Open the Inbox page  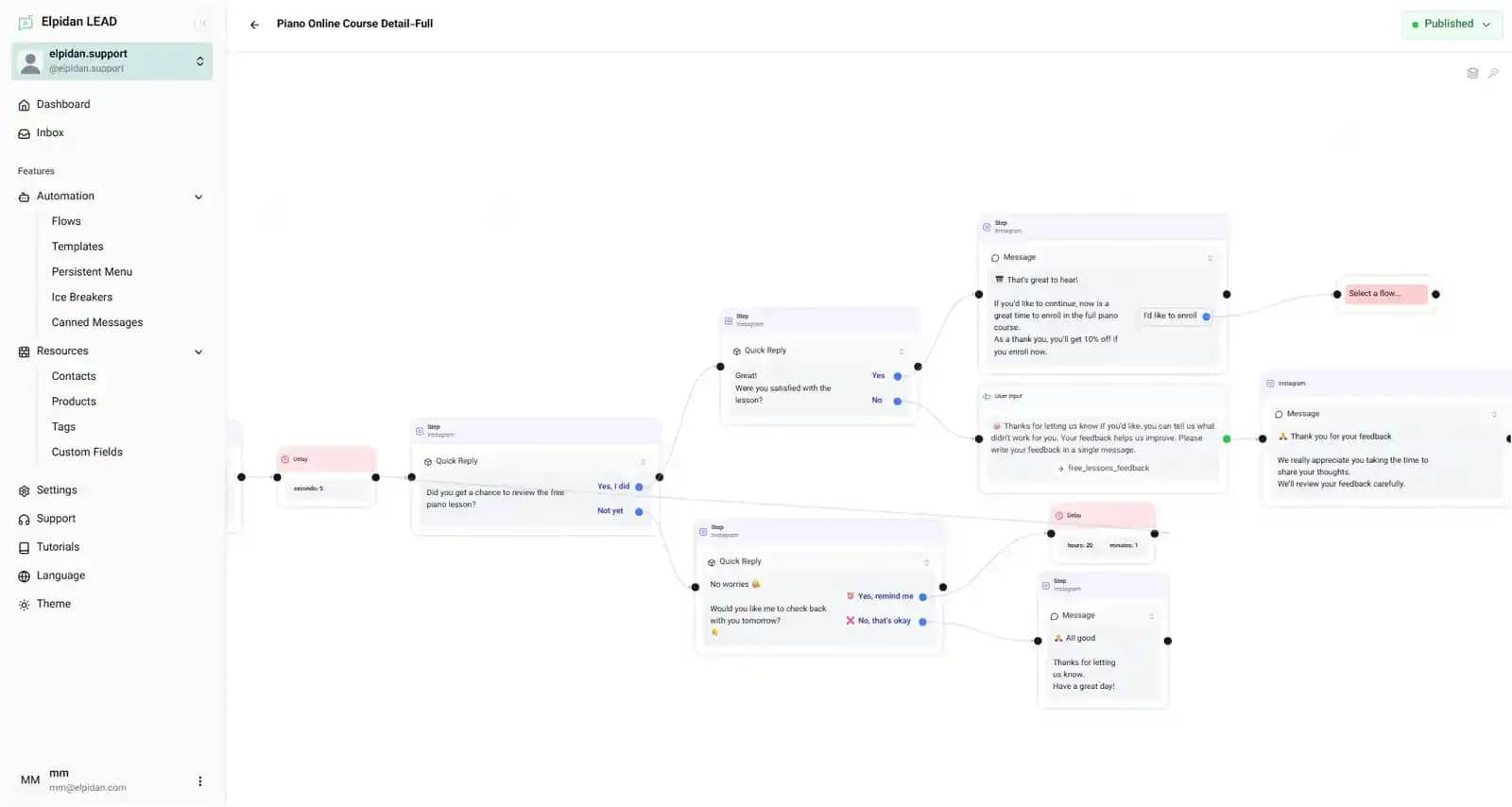click(x=50, y=133)
